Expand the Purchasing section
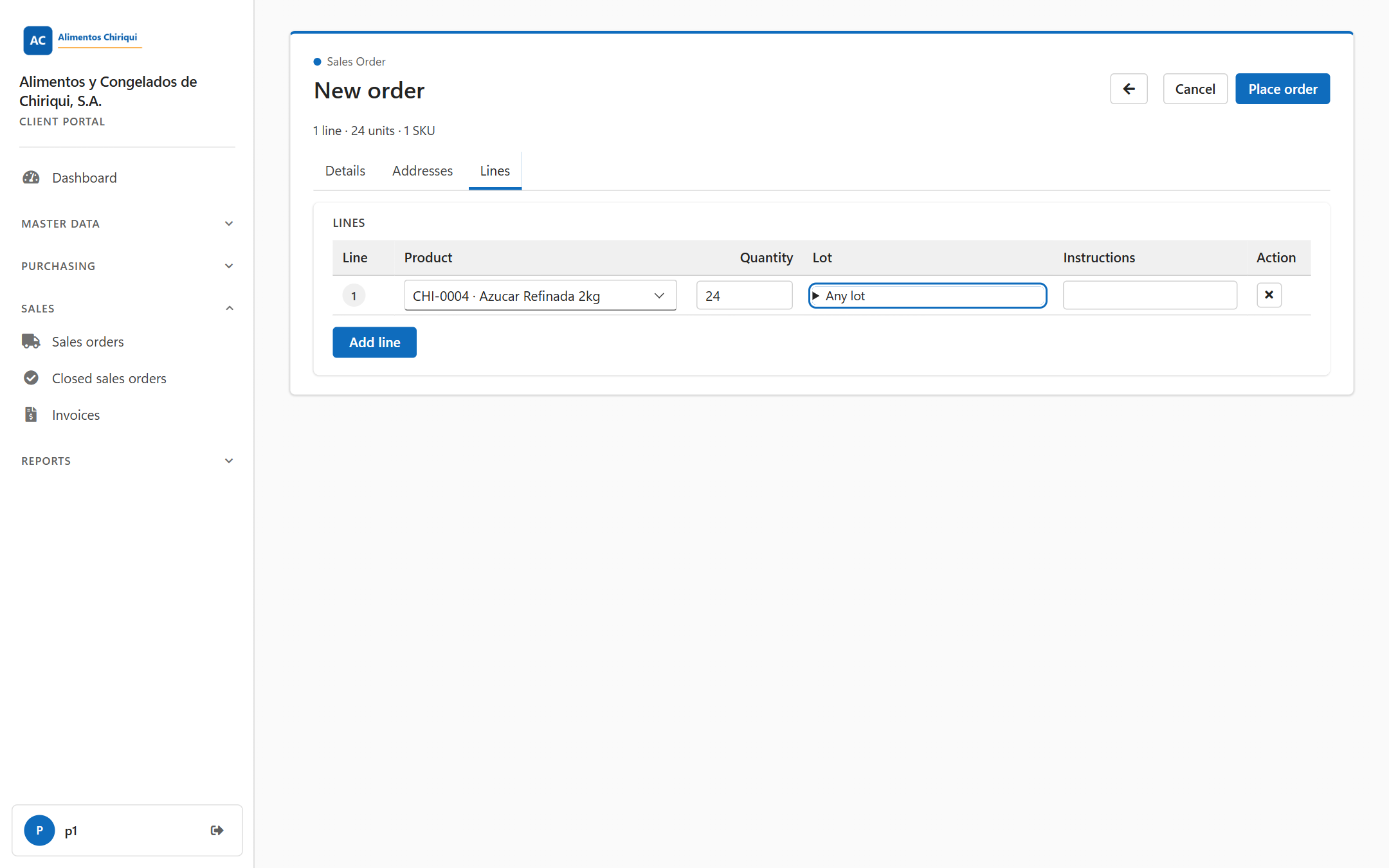This screenshot has height=868, width=1389. tap(127, 266)
